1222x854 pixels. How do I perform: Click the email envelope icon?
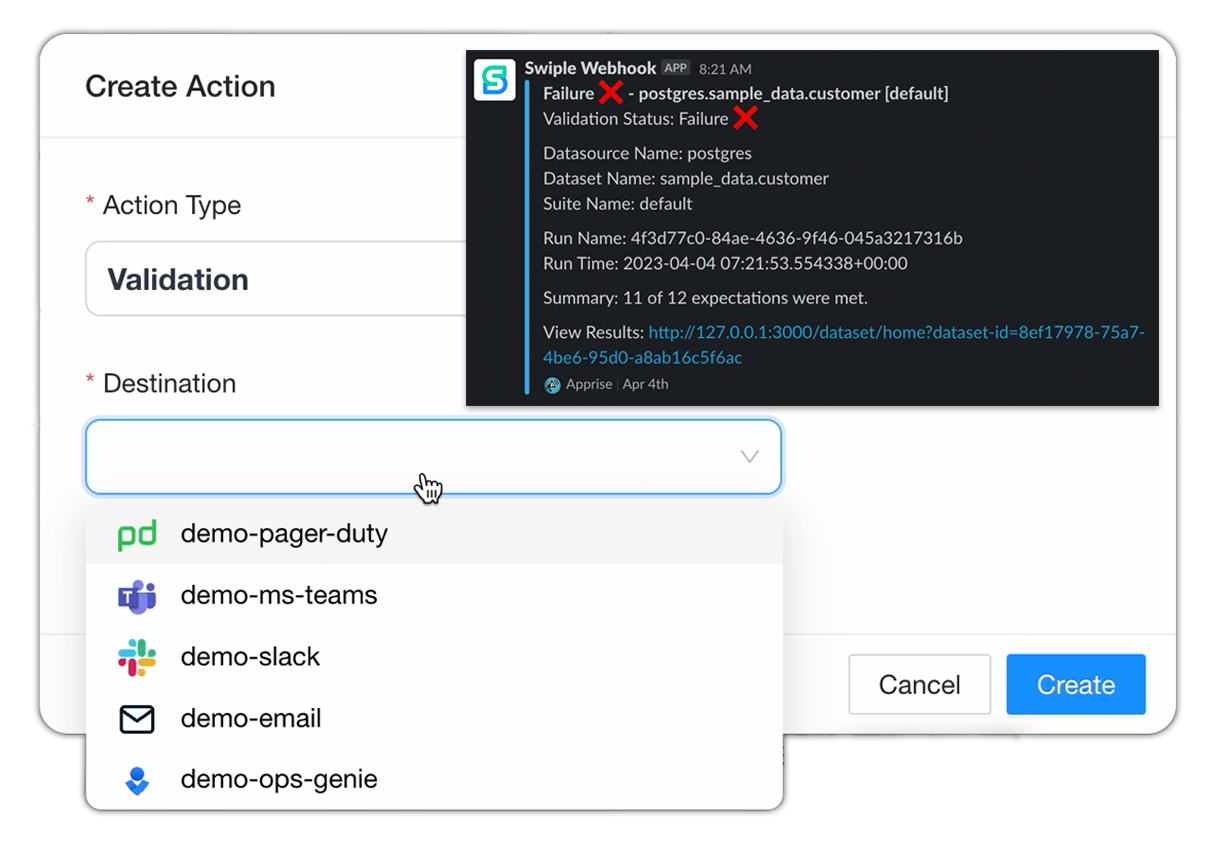(x=137, y=719)
